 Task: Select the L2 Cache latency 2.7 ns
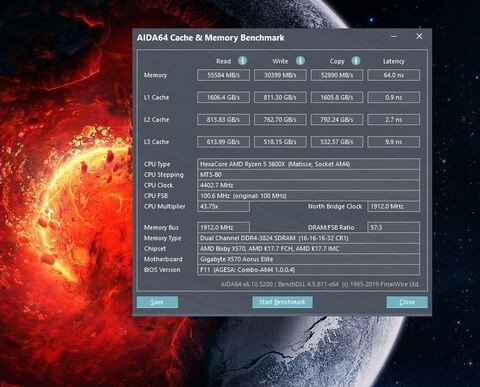(393, 119)
